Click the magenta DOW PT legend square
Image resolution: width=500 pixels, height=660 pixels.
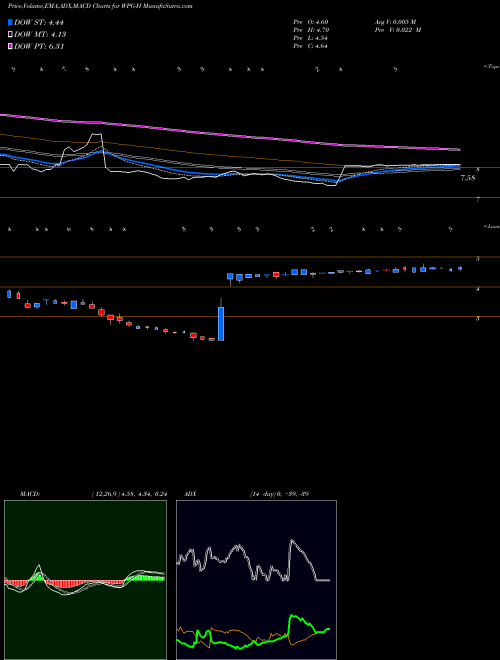pos(11,46)
